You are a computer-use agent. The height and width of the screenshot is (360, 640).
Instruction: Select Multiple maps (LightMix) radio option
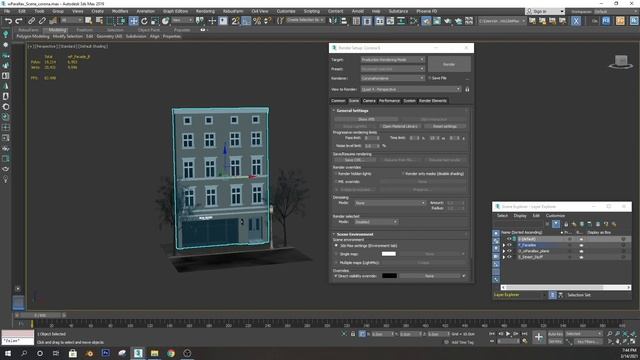pos(336,263)
